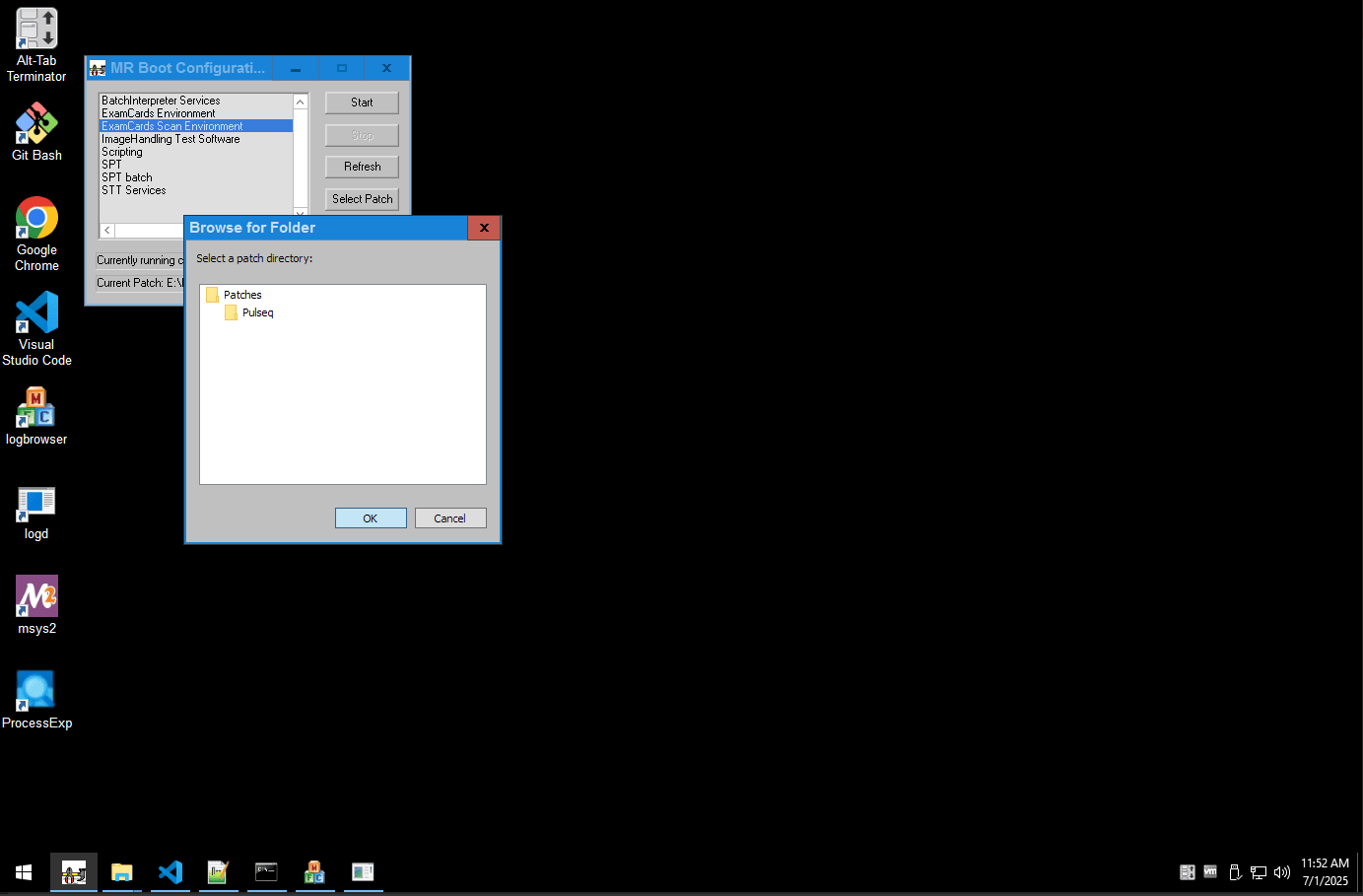Open Google Chrome desktop shortcut

[36, 235]
